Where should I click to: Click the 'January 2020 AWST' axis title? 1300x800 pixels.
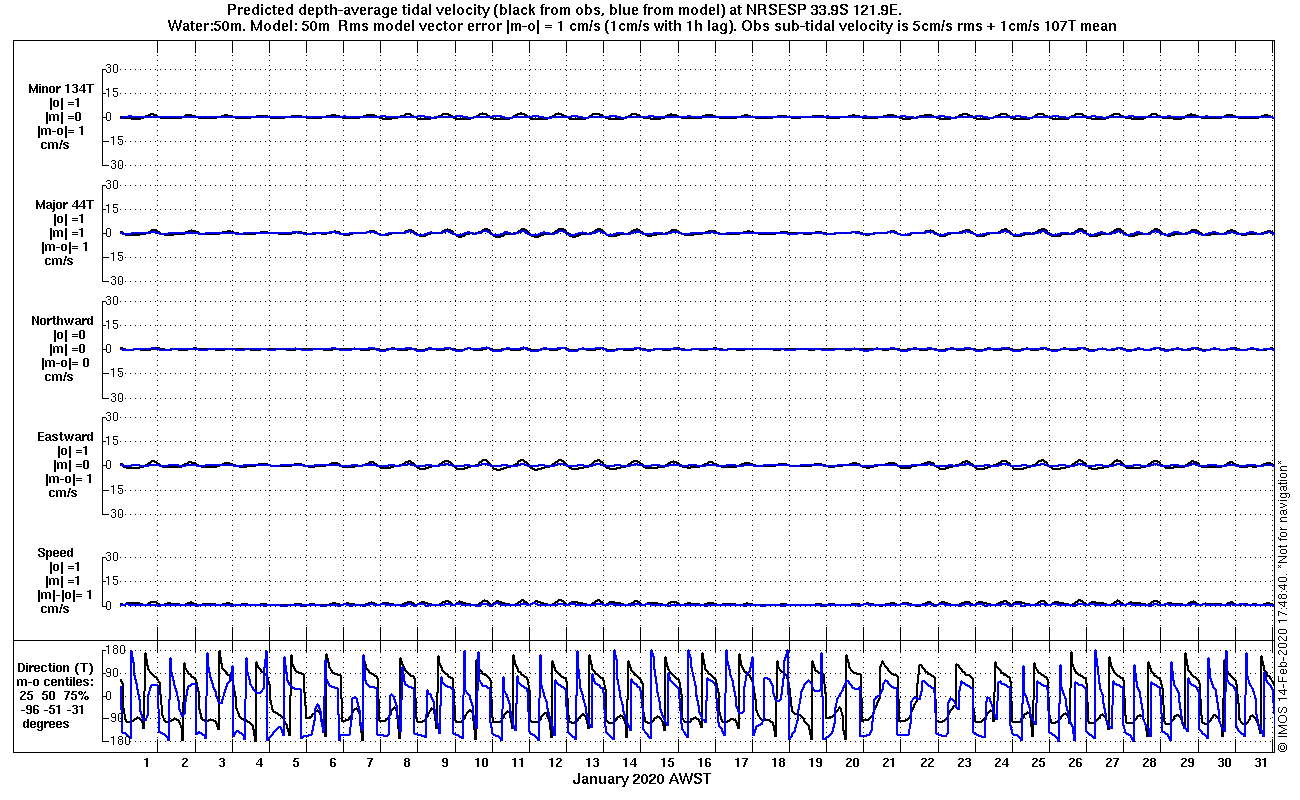tap(642, 779)
